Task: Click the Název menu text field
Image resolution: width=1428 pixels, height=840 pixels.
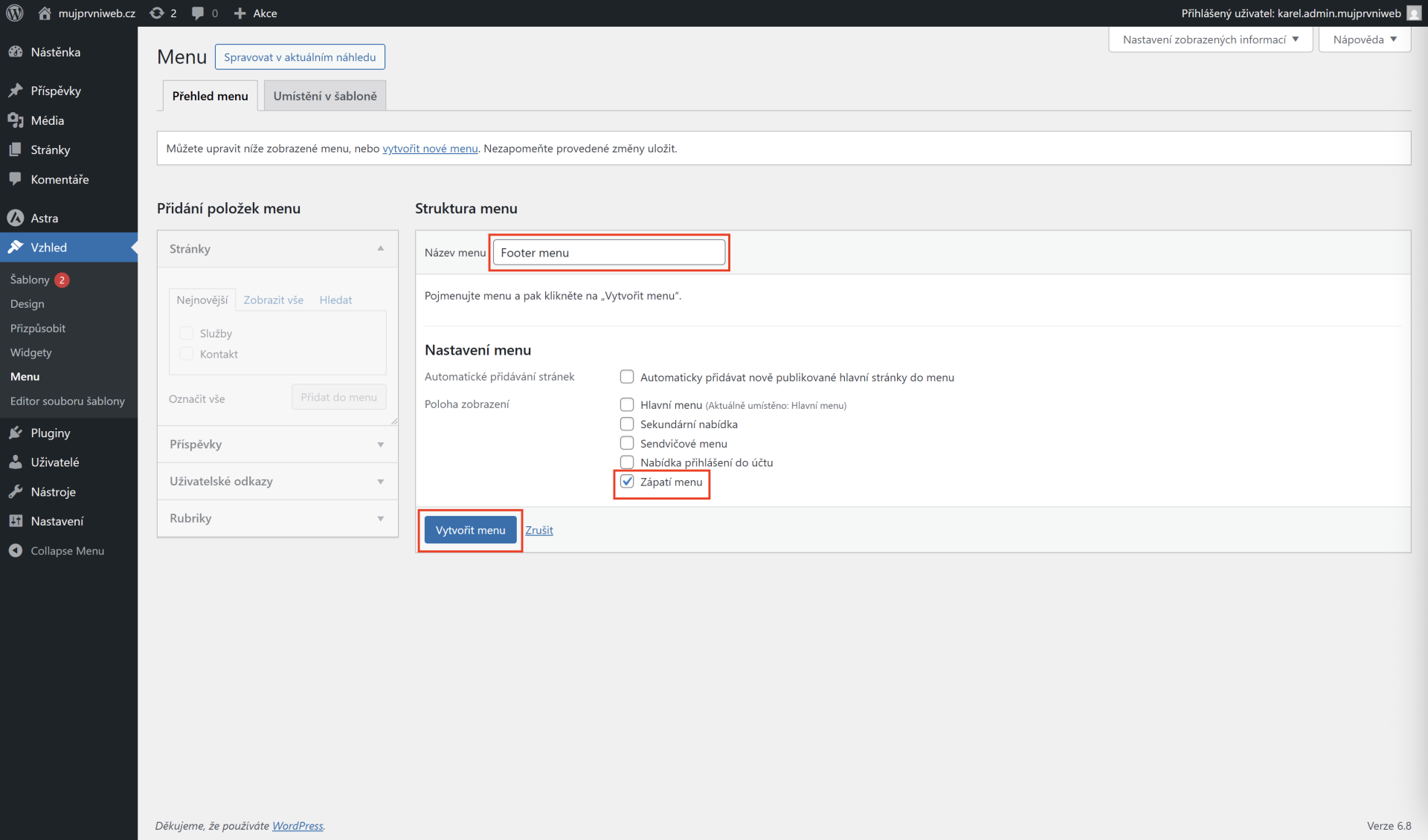Action: coord(608,253)
